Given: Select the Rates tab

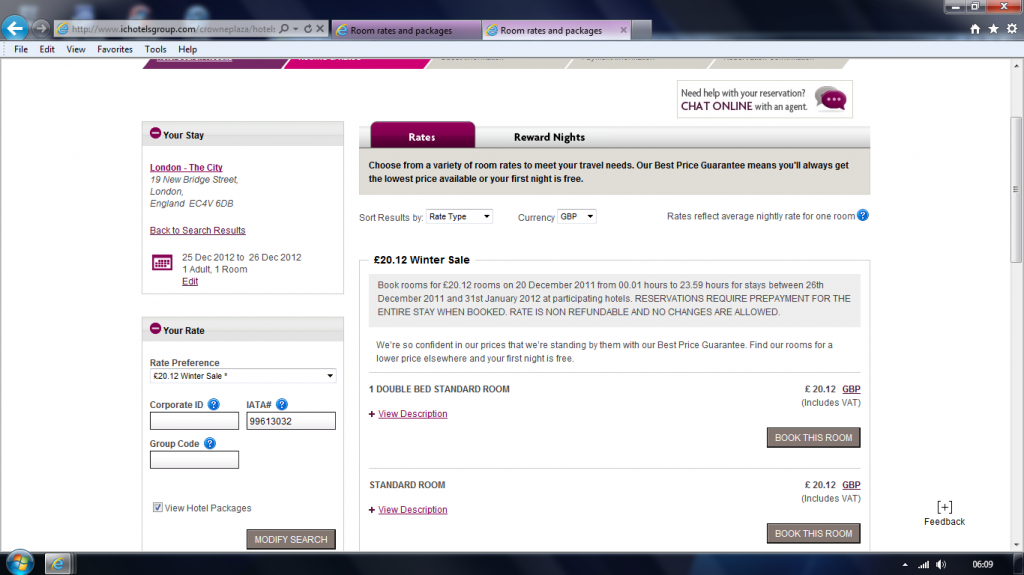Looking at the screenshot, I should [x=422, y=136].
